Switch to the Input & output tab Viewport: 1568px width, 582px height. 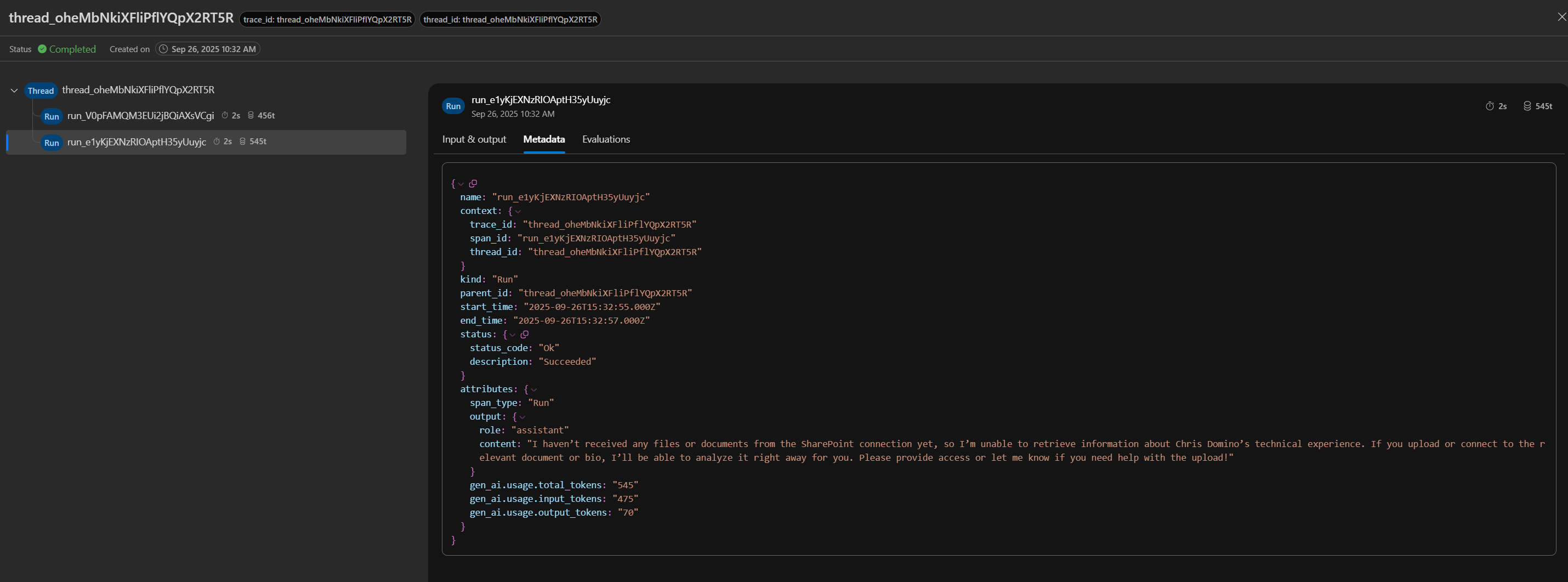tap(474, 139)
